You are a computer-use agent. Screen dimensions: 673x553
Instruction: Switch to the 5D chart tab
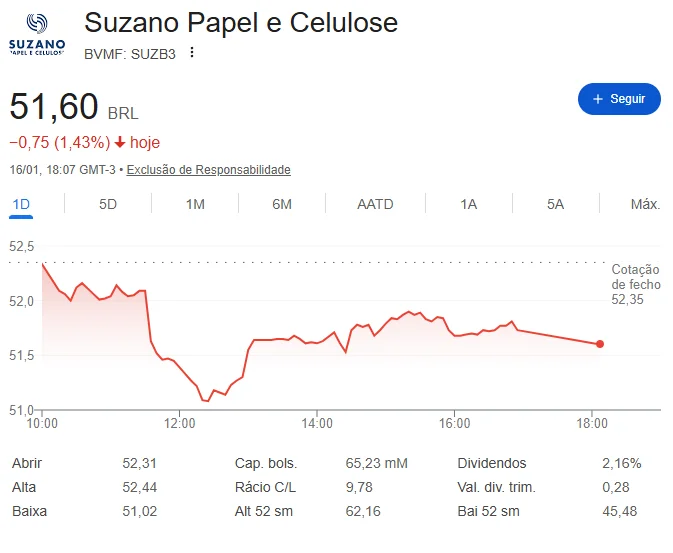(x=108, y=204)
